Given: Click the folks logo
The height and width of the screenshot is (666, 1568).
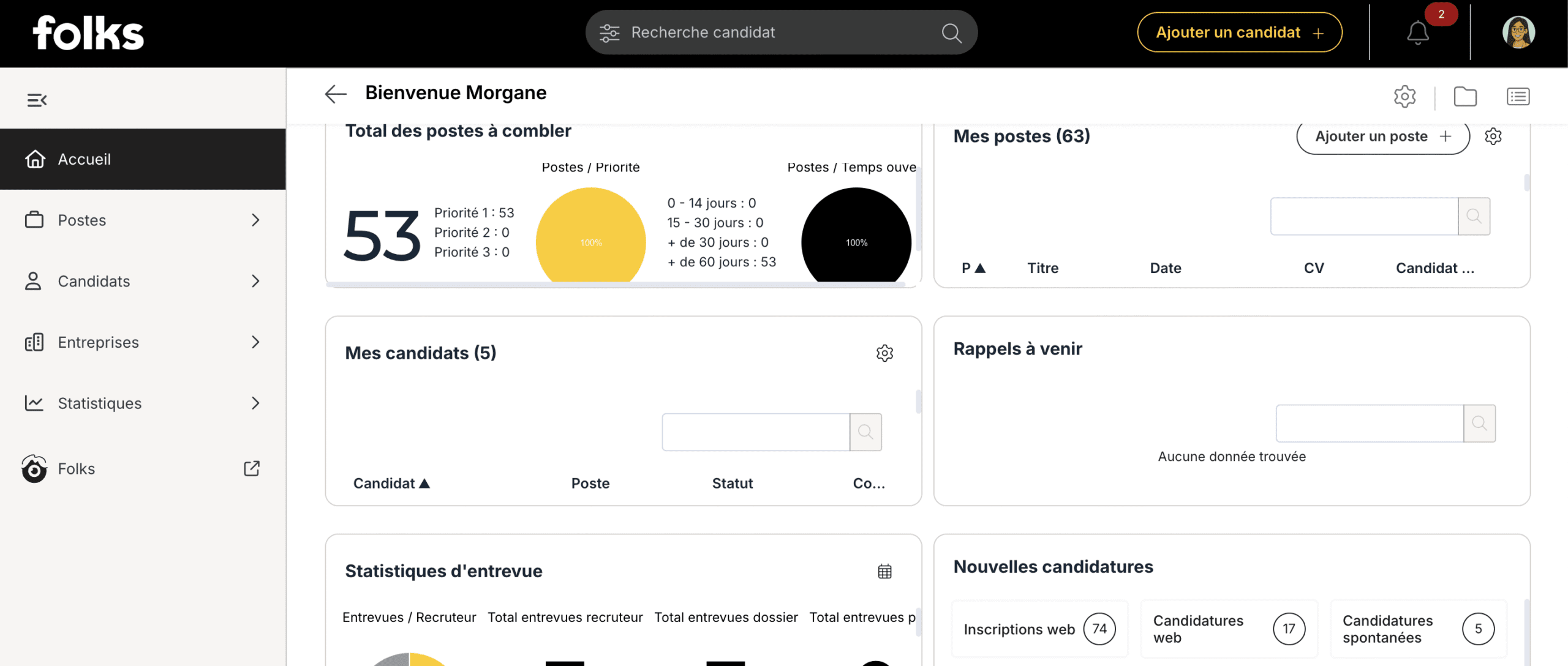Looking at the screenshot, I should [x=88, y=33].
